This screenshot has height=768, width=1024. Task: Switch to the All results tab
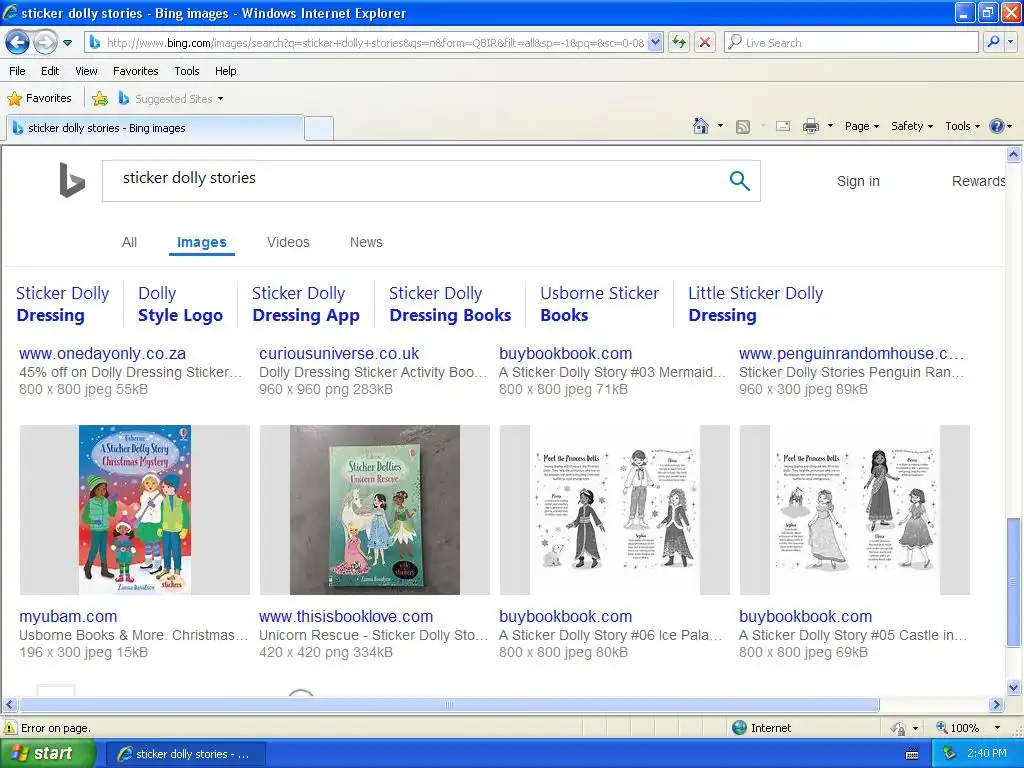point(129,242)
